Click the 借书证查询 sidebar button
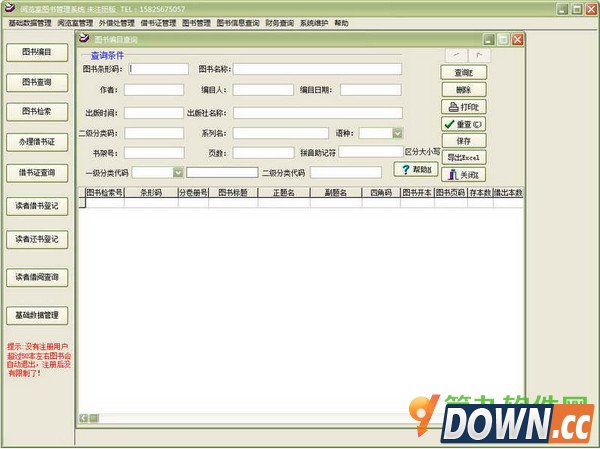The height and width of the screenshot is (449, 600). [x=37, y=173]
